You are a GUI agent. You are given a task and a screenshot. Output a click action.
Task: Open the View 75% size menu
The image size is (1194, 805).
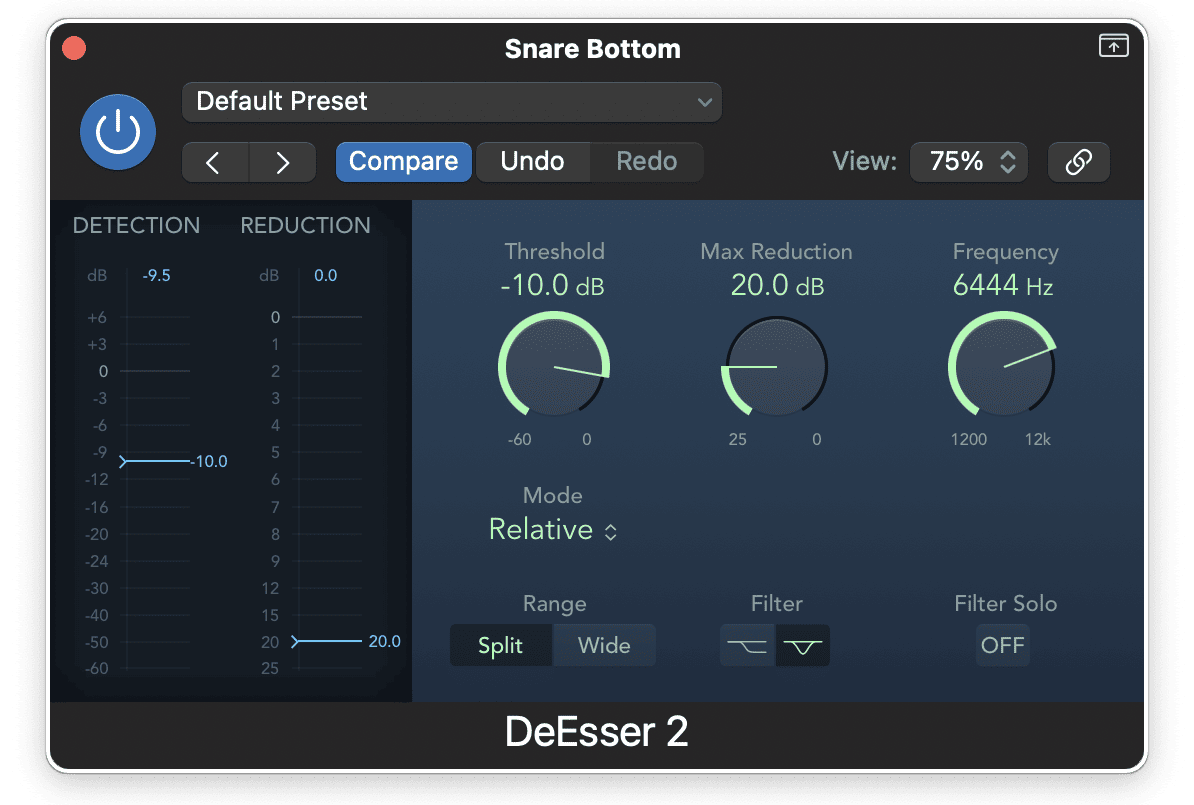pyautogui.click(x=969, y=161)
